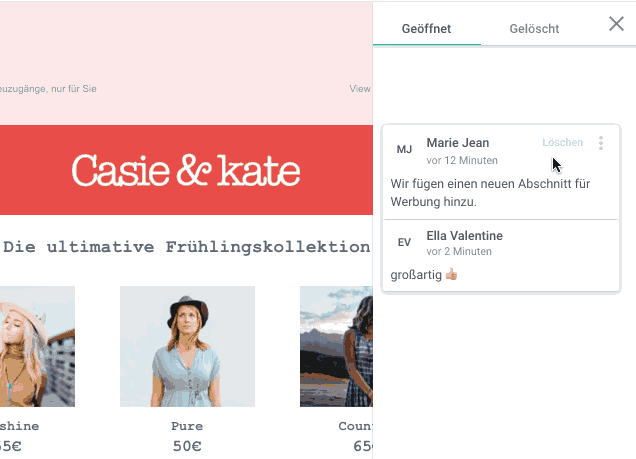Select the Pure product name label
This screenshot has height=459, width=636.
click(x=187, y=426)
